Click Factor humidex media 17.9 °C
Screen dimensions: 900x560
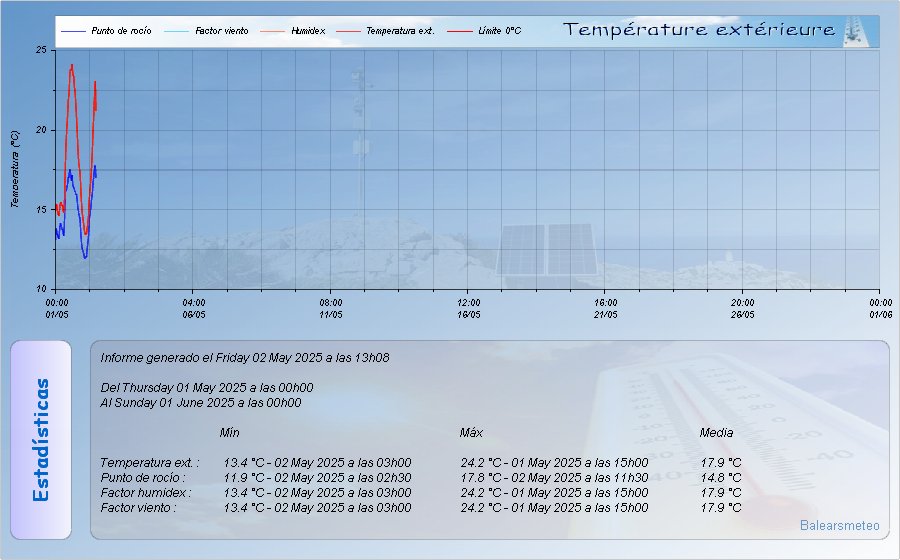pos(721,492)
